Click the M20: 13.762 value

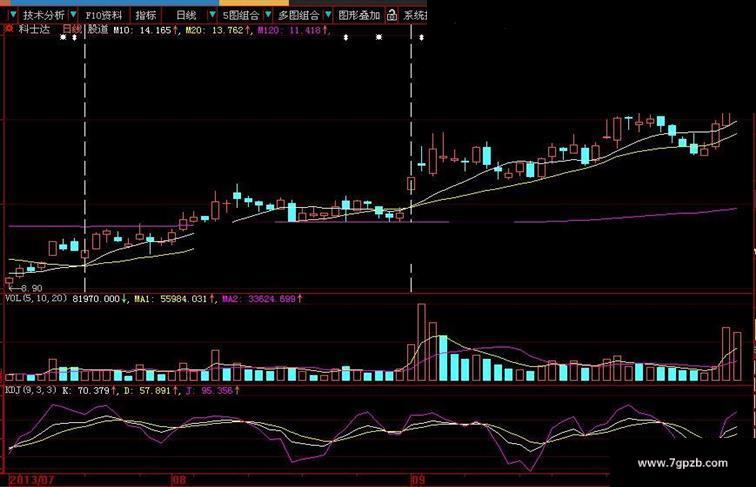click(x=215, y=30)
